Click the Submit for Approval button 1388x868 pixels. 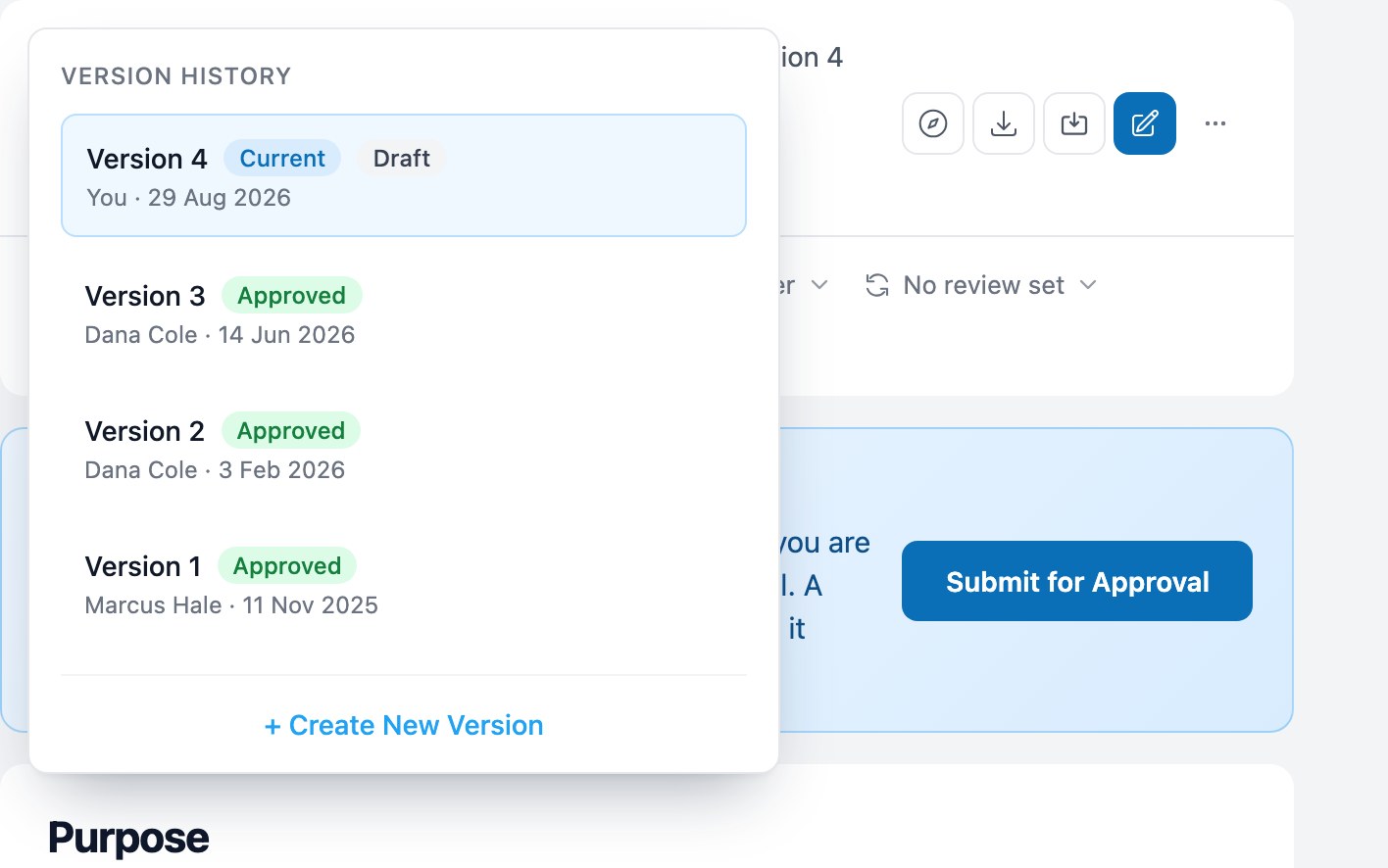(1077, 581)
